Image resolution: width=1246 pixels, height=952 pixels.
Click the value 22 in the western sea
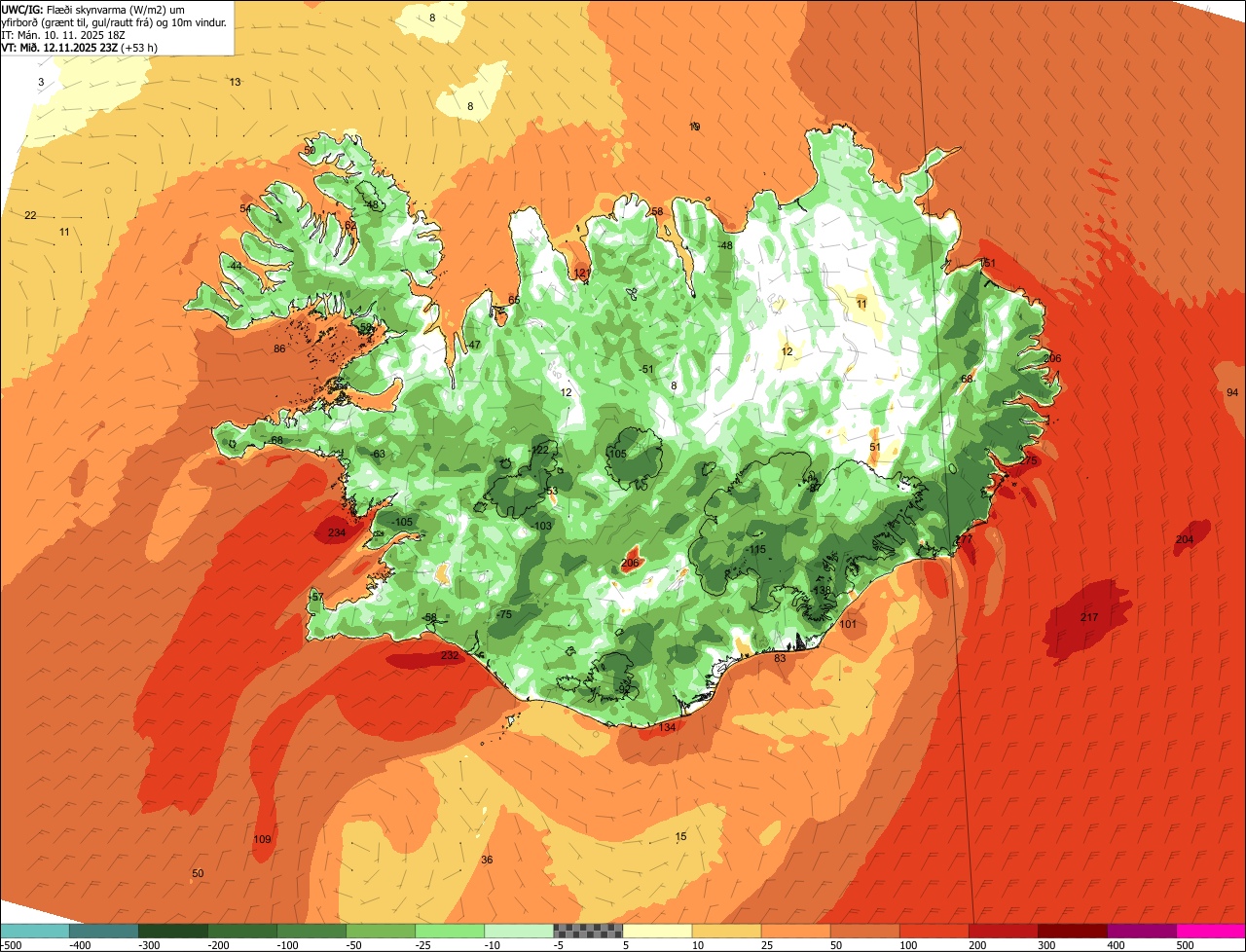click(30, 216)
